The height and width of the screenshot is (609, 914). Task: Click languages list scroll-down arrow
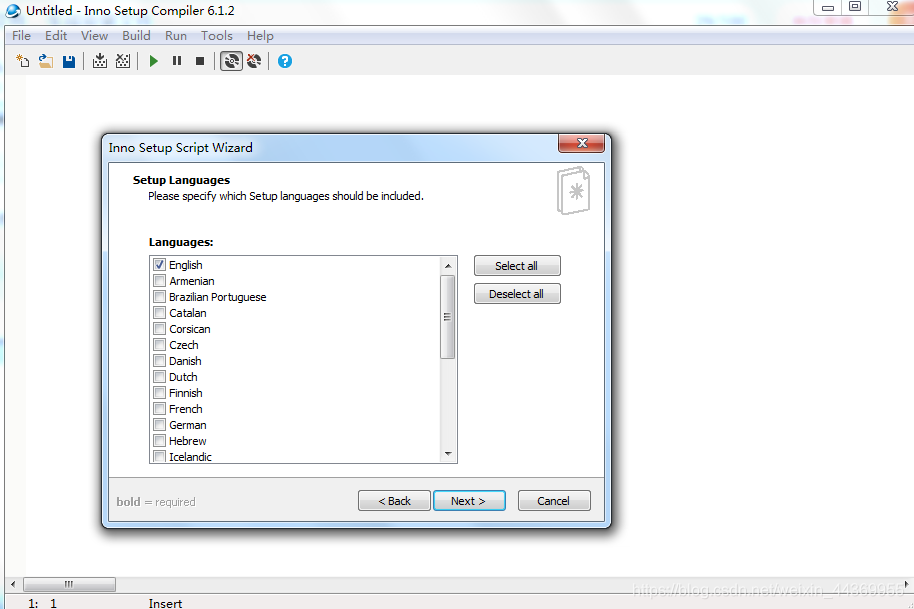point(448,453)
